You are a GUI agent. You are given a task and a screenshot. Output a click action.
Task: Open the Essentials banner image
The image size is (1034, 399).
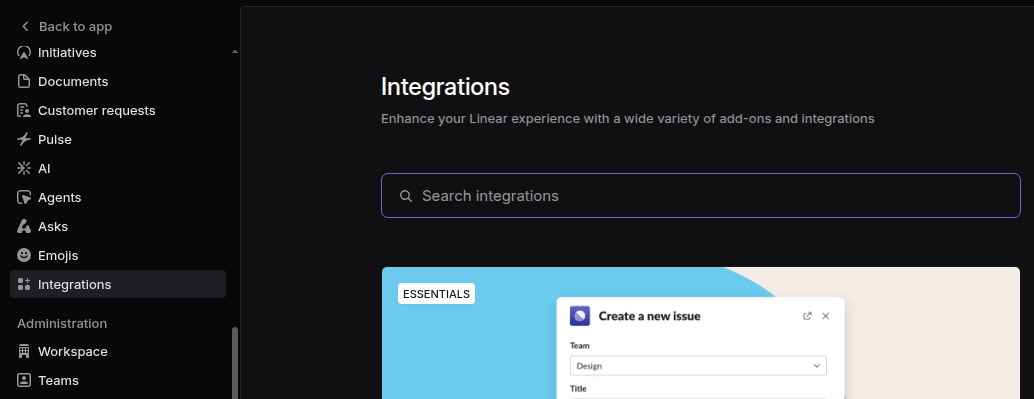(700, 333)
